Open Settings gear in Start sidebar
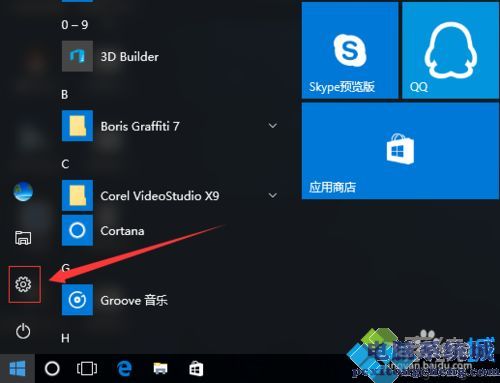Viewport: 500px width, 383px height. point(23,284)
